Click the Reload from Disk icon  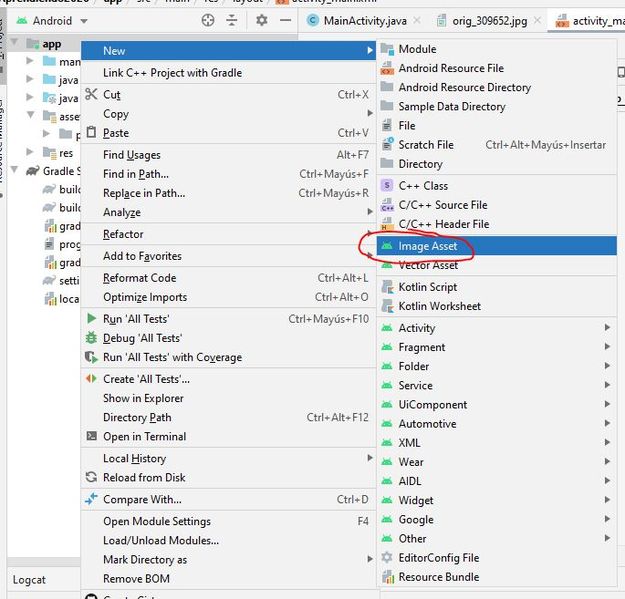pyautogui.click(x=91, y=477)
